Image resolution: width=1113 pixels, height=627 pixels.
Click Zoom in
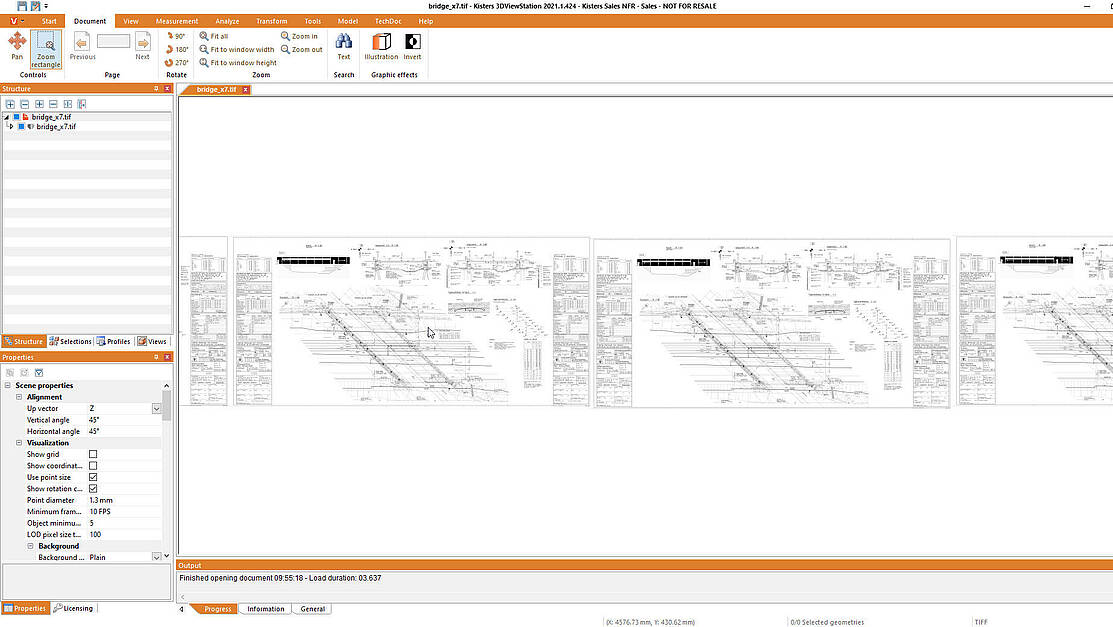point(299,36)
